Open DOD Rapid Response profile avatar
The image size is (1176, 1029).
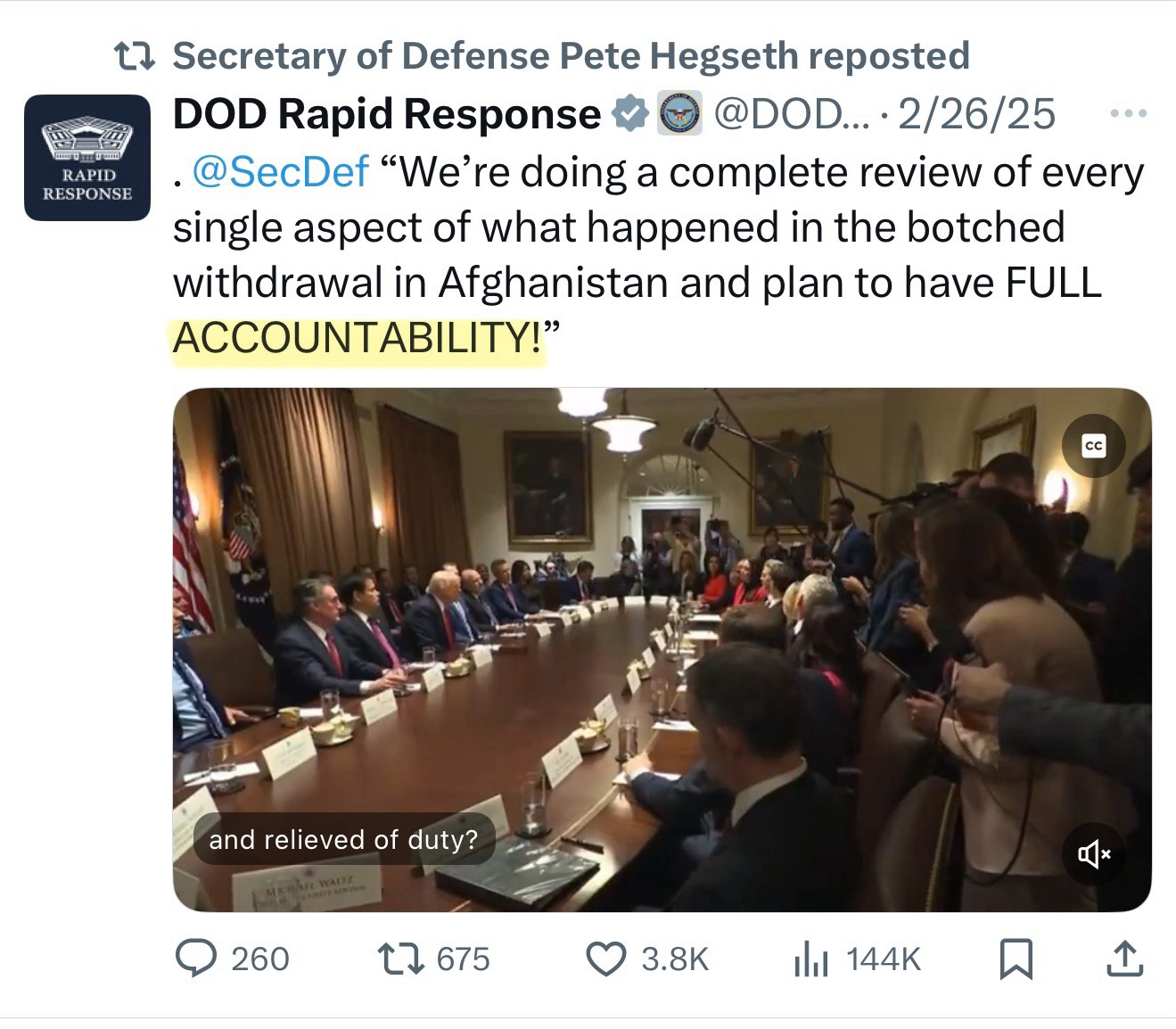(x=87, y=158)
